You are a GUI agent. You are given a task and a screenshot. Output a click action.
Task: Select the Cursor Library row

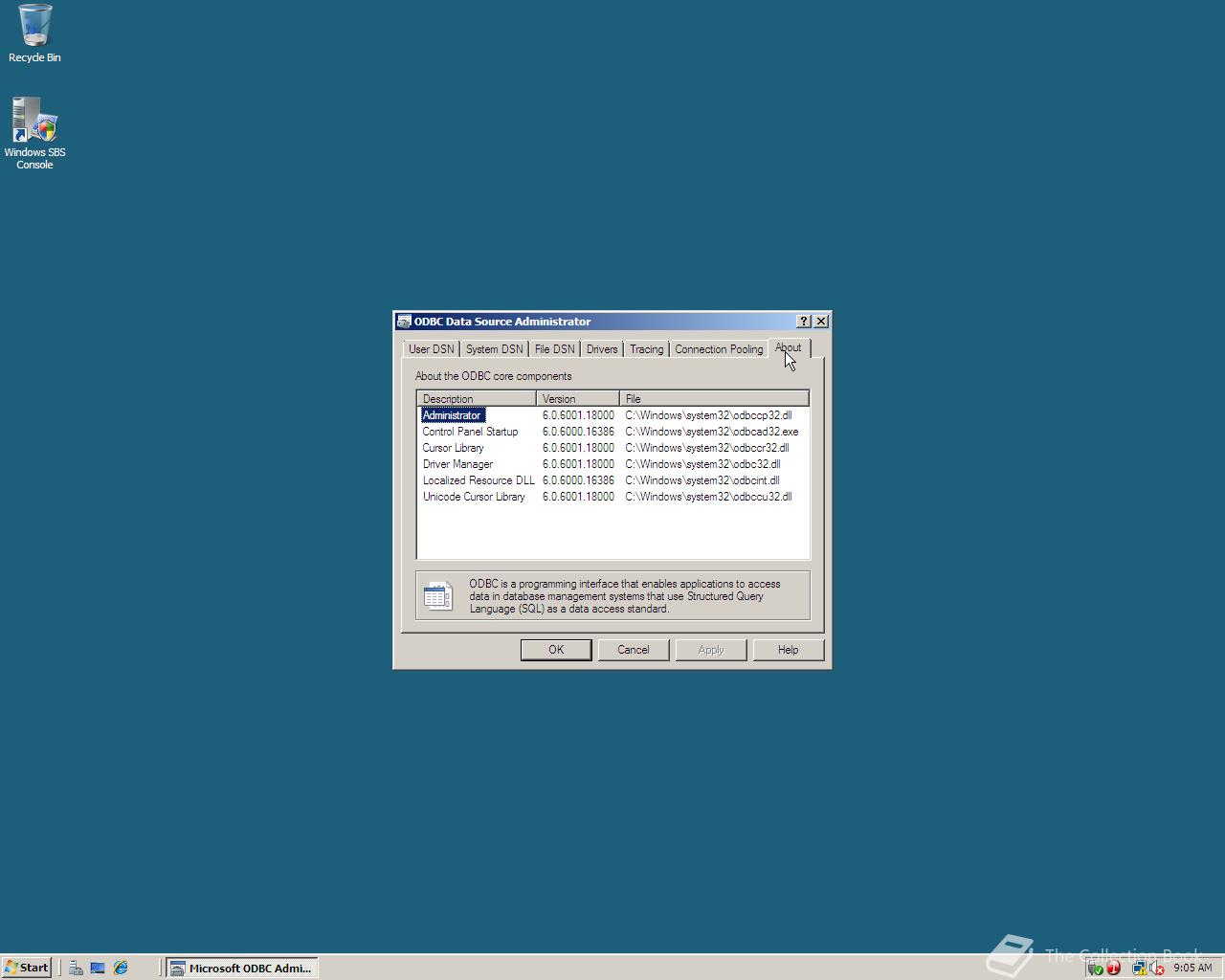[612, 448]
